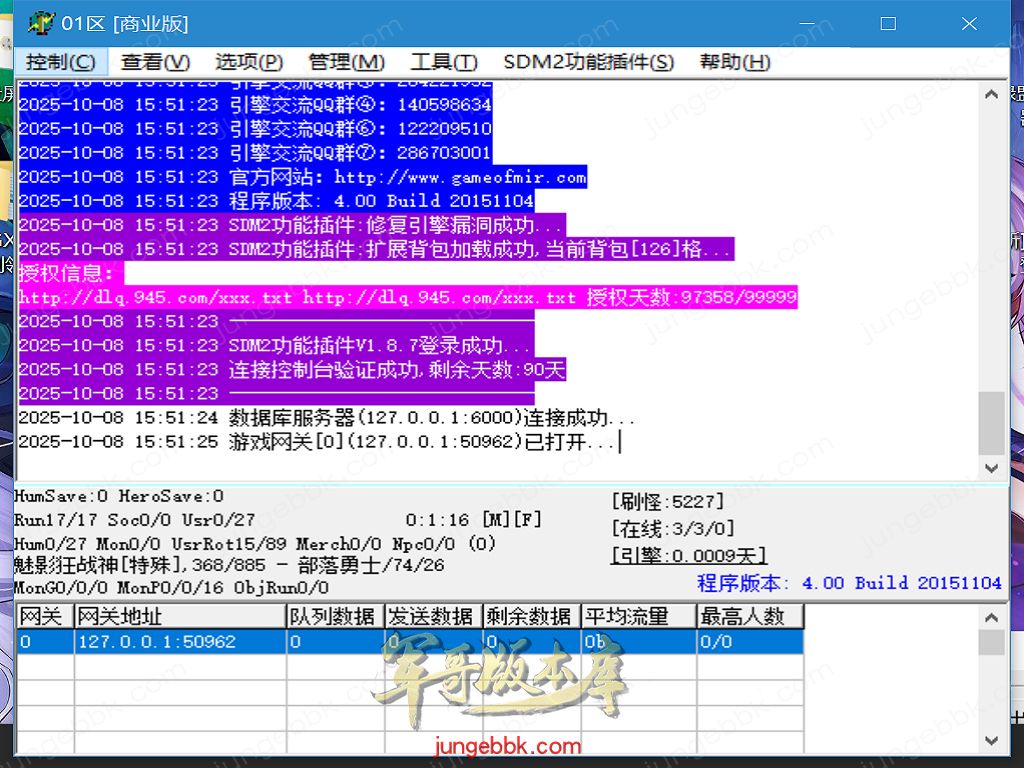Maximize the 01区 server window
This screenshot has height=768, width=1024.
(888, 23)
